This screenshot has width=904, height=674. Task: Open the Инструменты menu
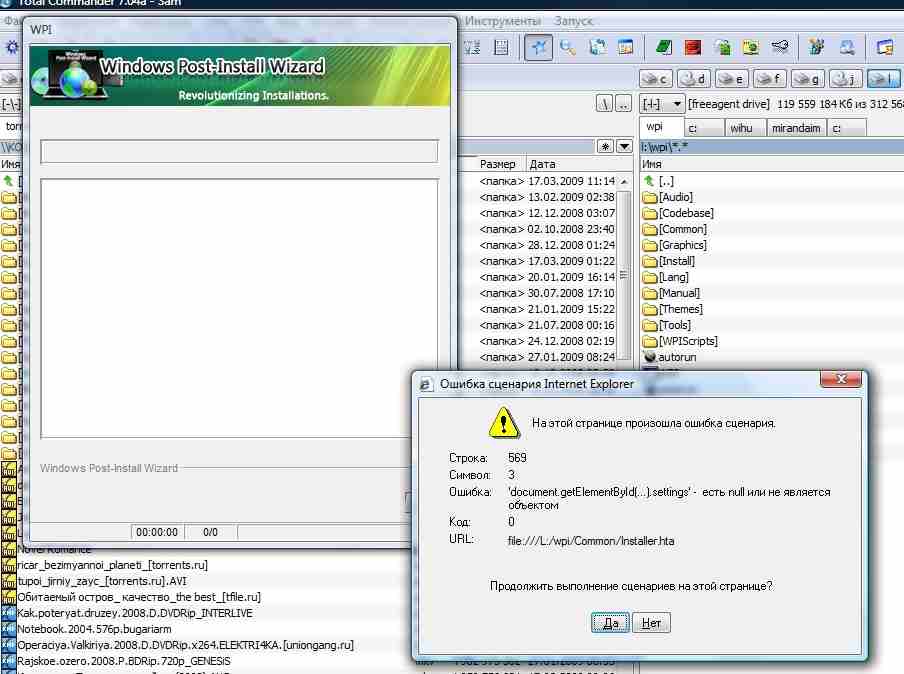[503, 21]
